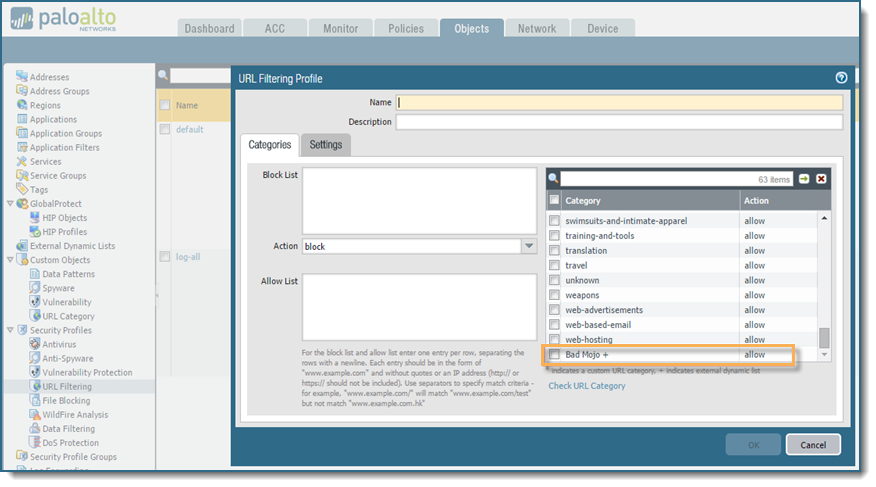Open the Tags icon
Image resolution: width=876 pixels, height=487 pixels.
pos(22,189)
